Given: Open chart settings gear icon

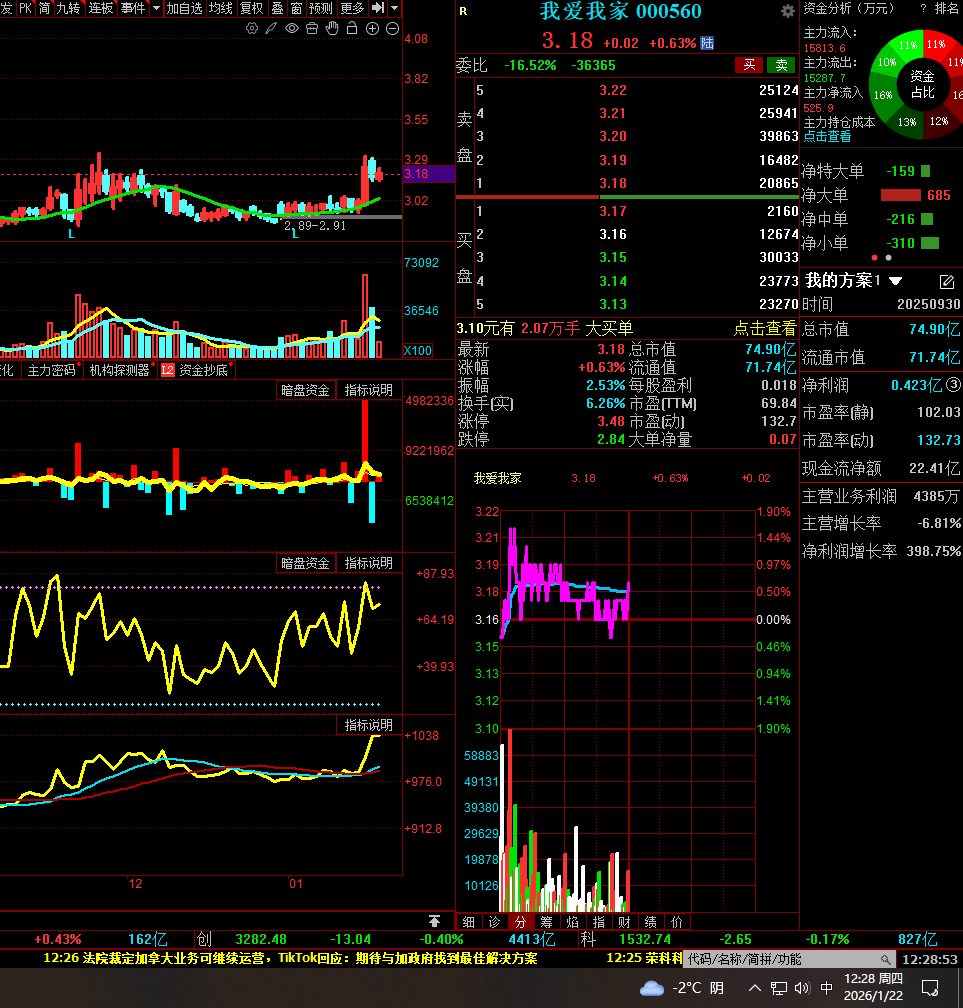Looking at the screenshot, I should pos(252,28).
